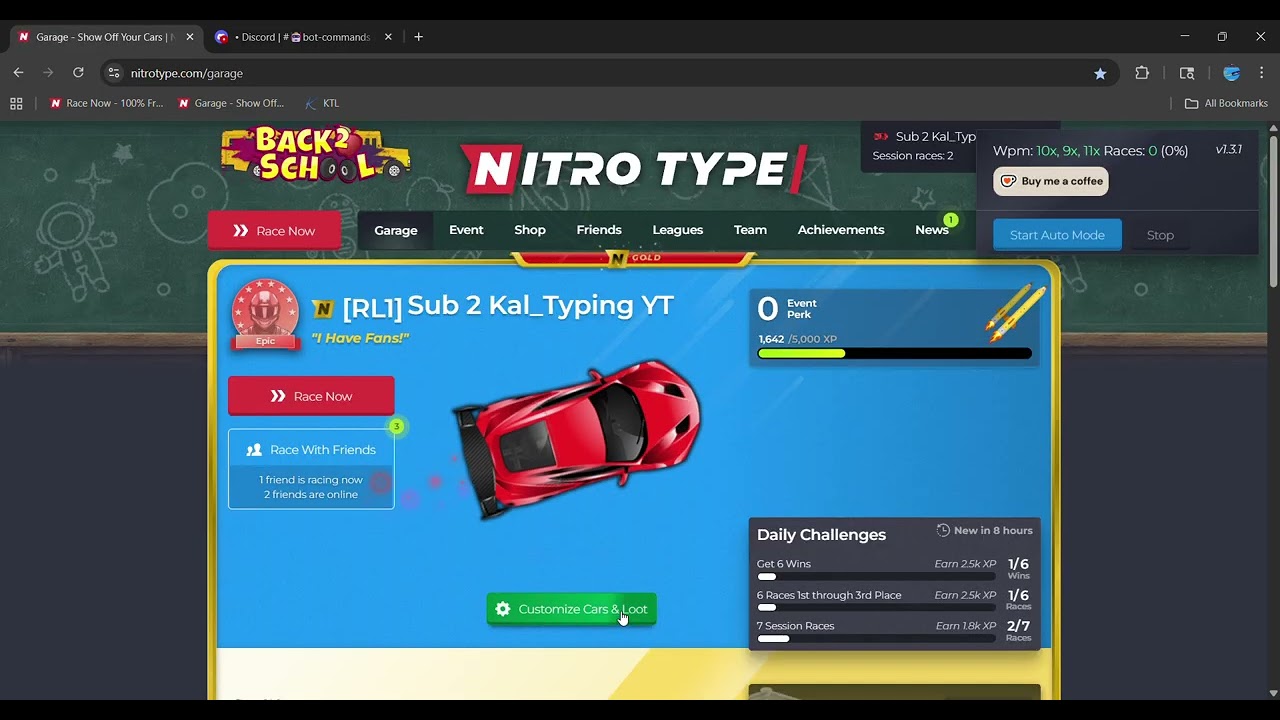Click Start Auto Mode button
The image size is (1280, 720).
click(1057, 235)
